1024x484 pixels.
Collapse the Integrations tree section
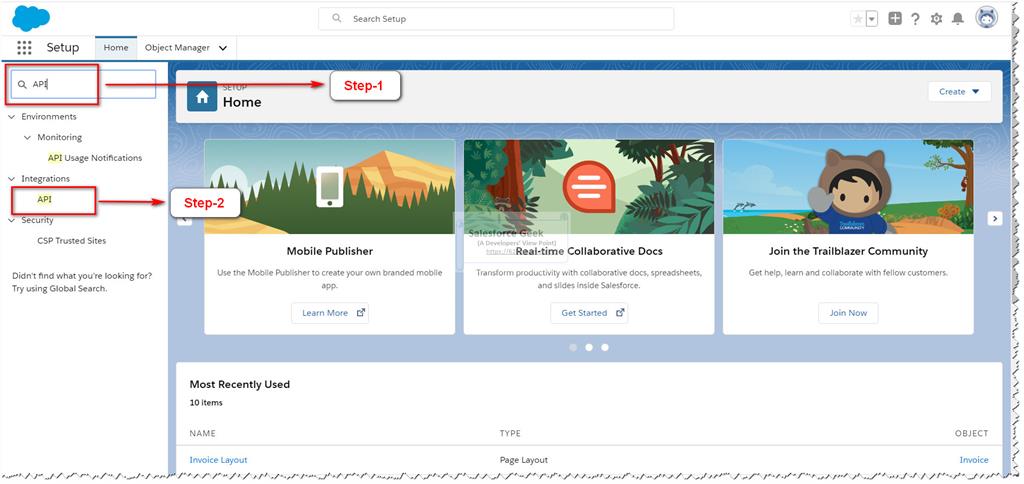tap(12, 178)
